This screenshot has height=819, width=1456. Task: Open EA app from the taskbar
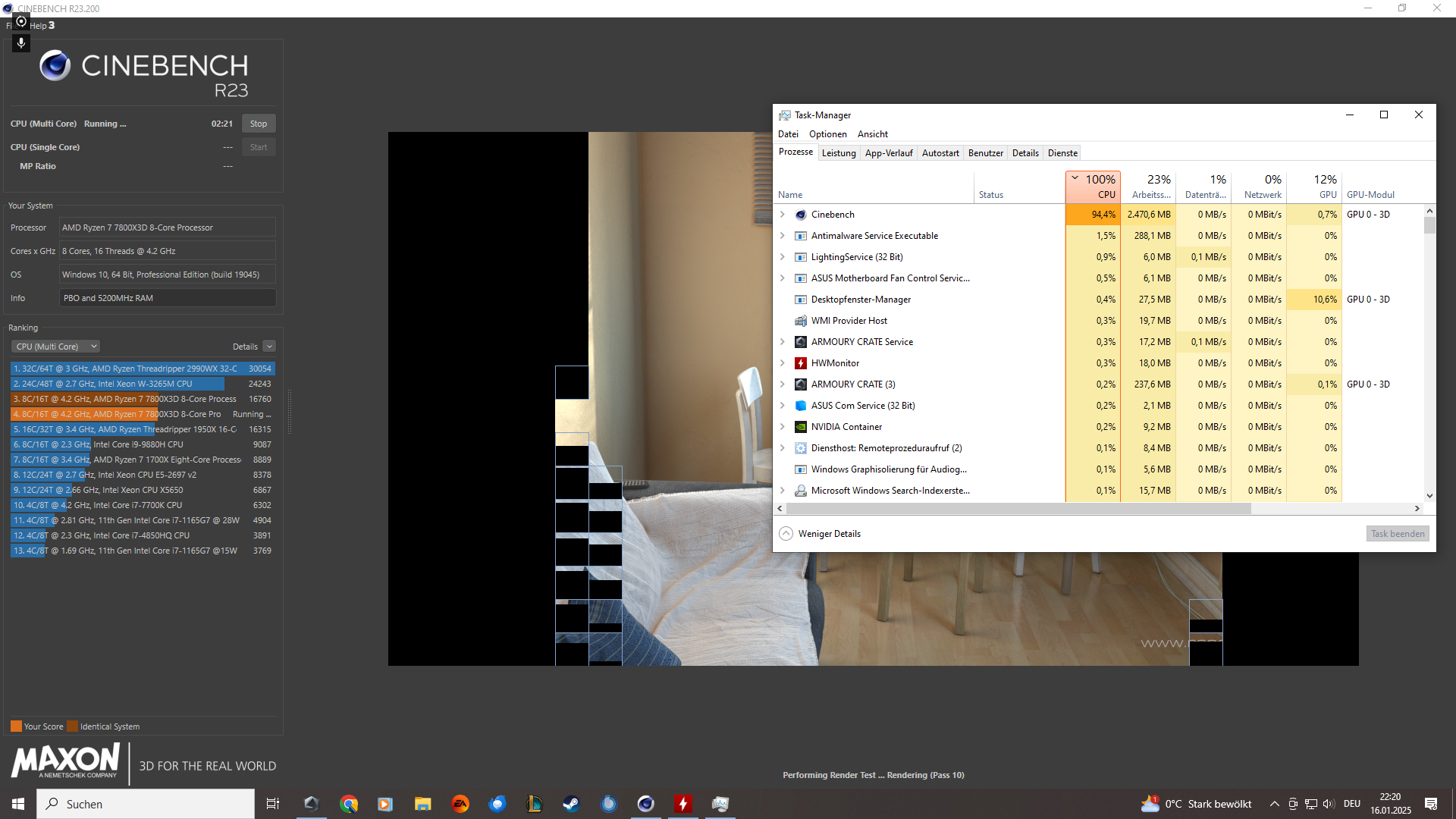[460, 804]
